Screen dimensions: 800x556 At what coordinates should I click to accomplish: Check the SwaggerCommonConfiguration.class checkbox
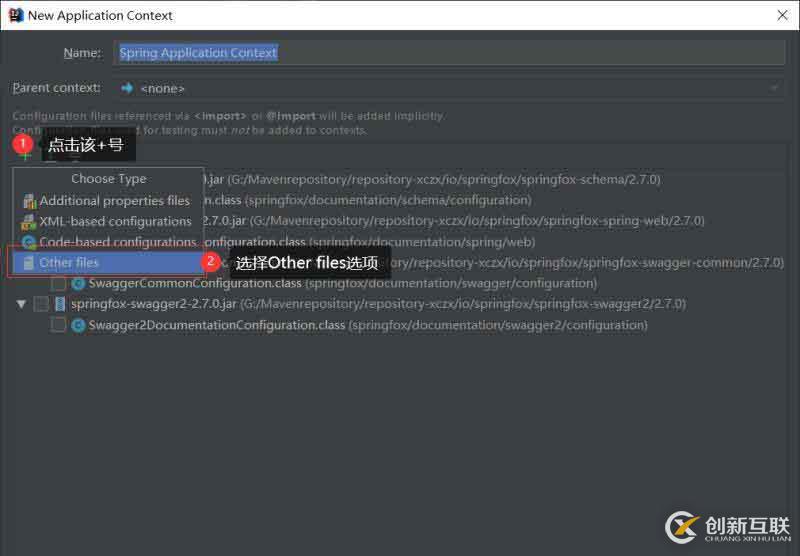(x=58, y=283)
